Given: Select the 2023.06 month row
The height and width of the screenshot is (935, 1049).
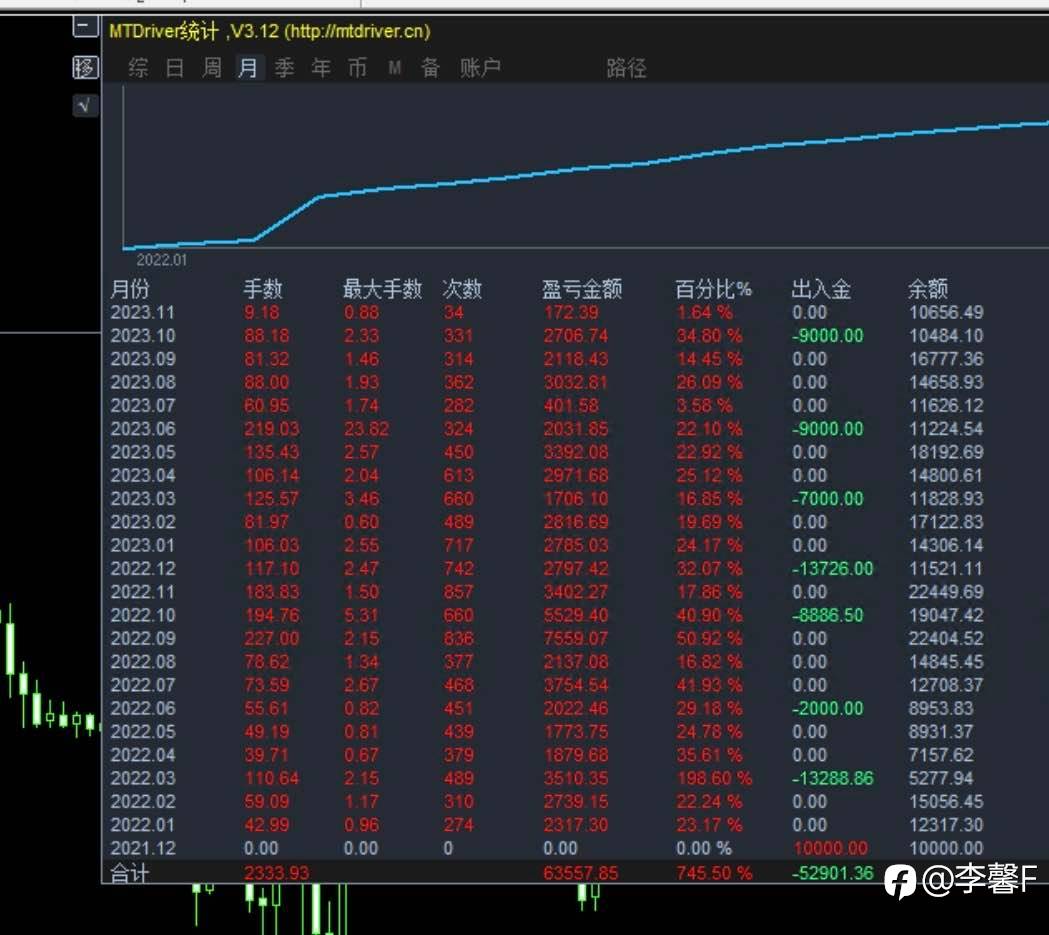Looking at the screenshot, I should (x=547, y=429).
